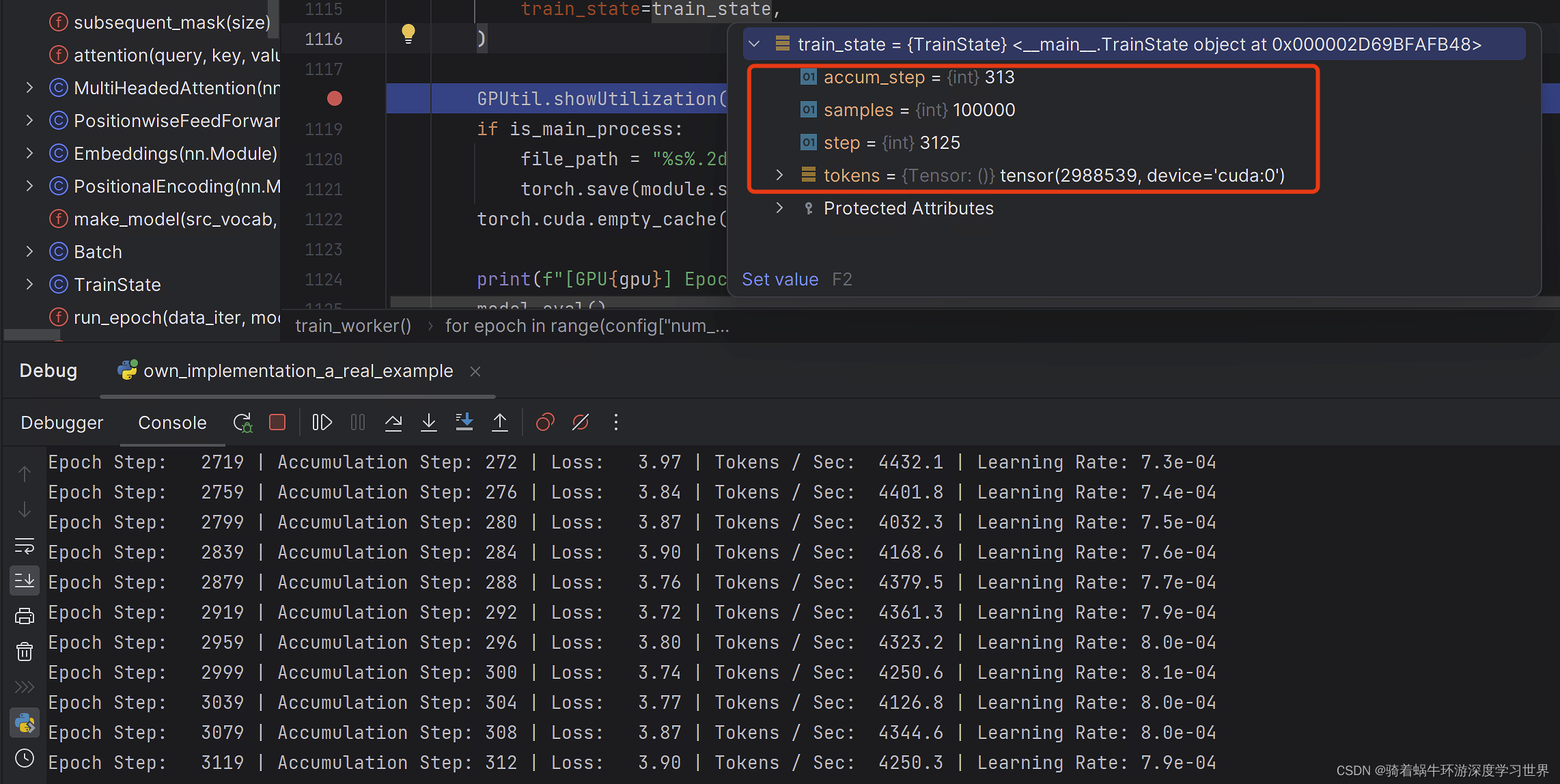The width and height of the screenshot is (1560, 784).
Task: Click Resume Program icon
Action: [x=322, y=423]
